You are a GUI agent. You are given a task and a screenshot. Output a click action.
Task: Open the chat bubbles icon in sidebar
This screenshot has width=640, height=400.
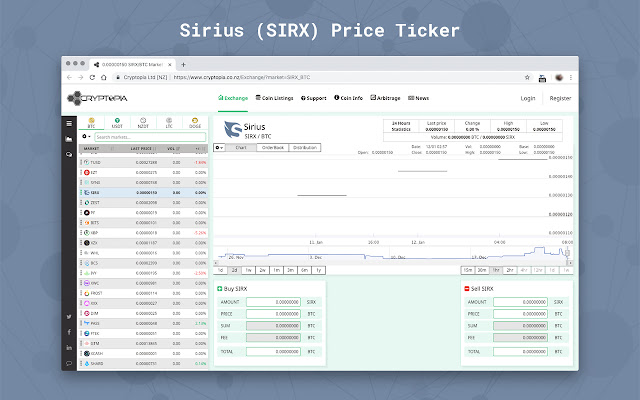click(x=69, y=154)
